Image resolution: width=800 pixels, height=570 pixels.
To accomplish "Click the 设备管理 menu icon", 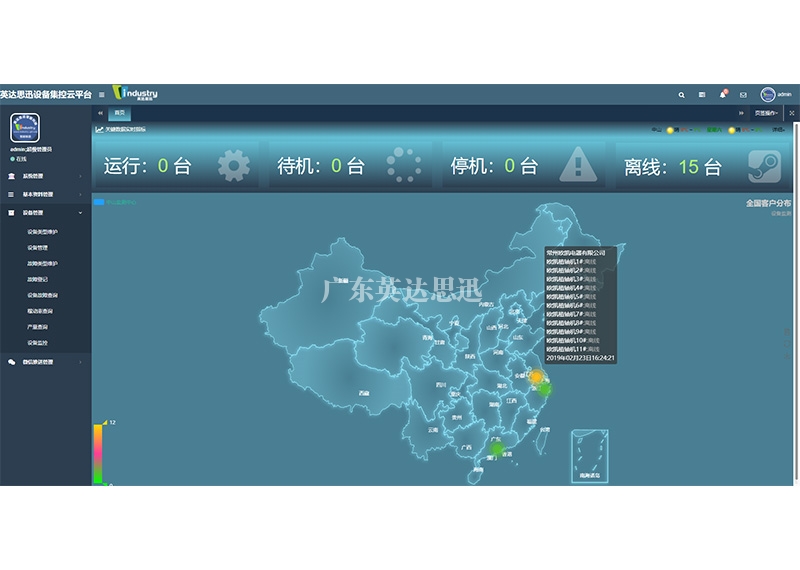I will [x=11, y=213].
